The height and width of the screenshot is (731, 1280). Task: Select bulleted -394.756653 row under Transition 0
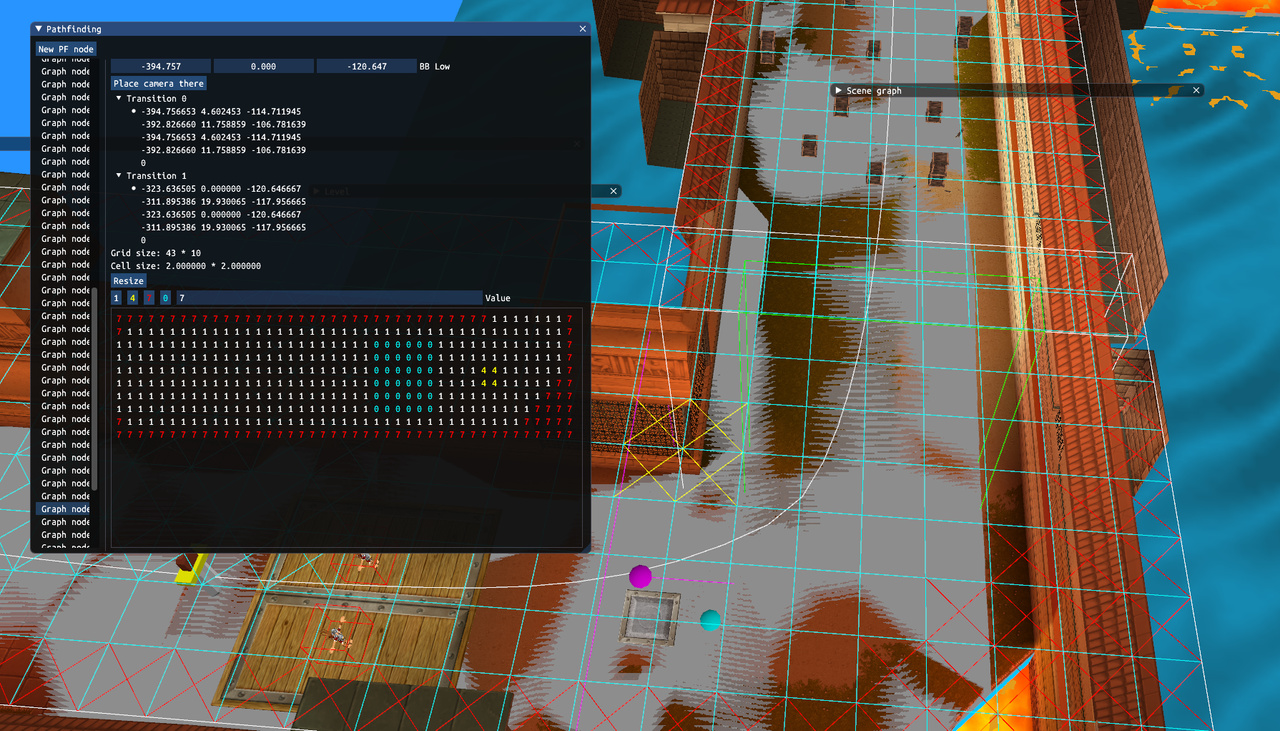pyautogui.click(x=221, y=112)
